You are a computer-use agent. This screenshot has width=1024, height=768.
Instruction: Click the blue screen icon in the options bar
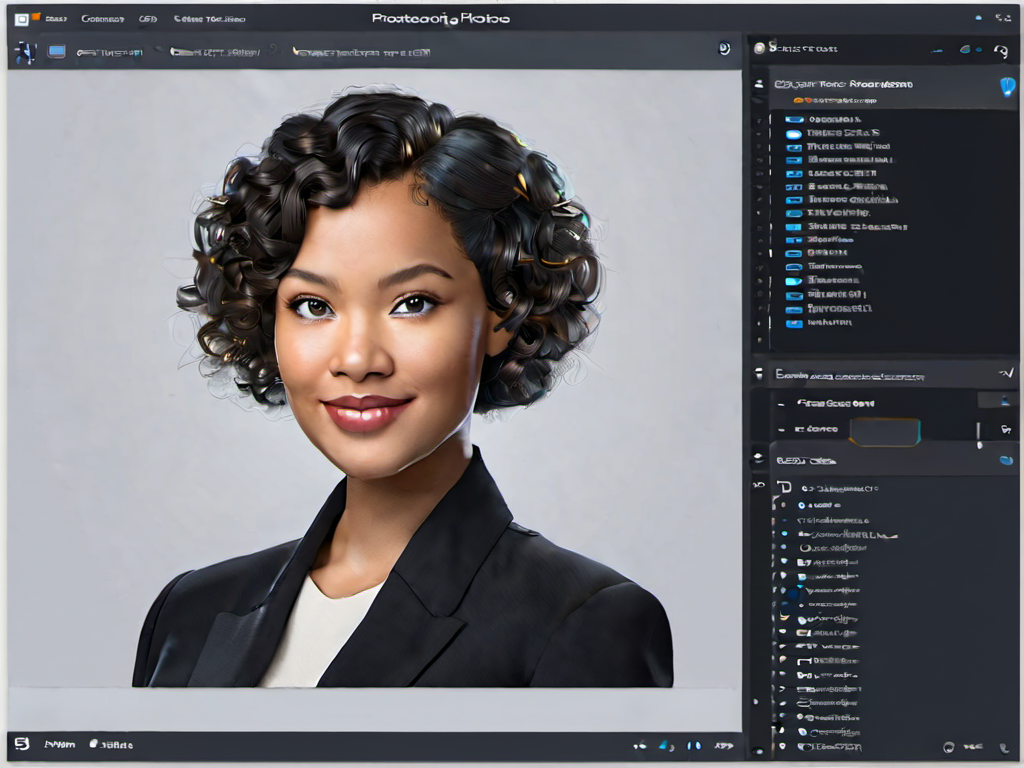[57, 52]
